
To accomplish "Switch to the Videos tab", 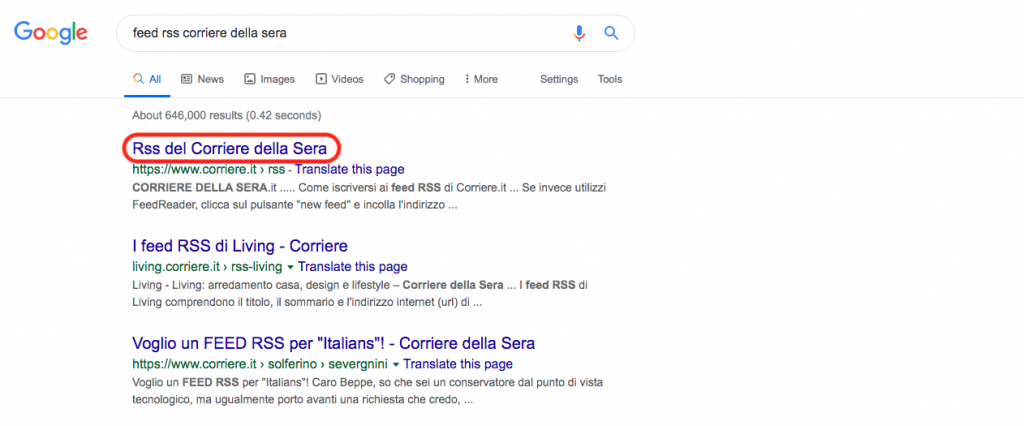I will [x=340, y=79].
